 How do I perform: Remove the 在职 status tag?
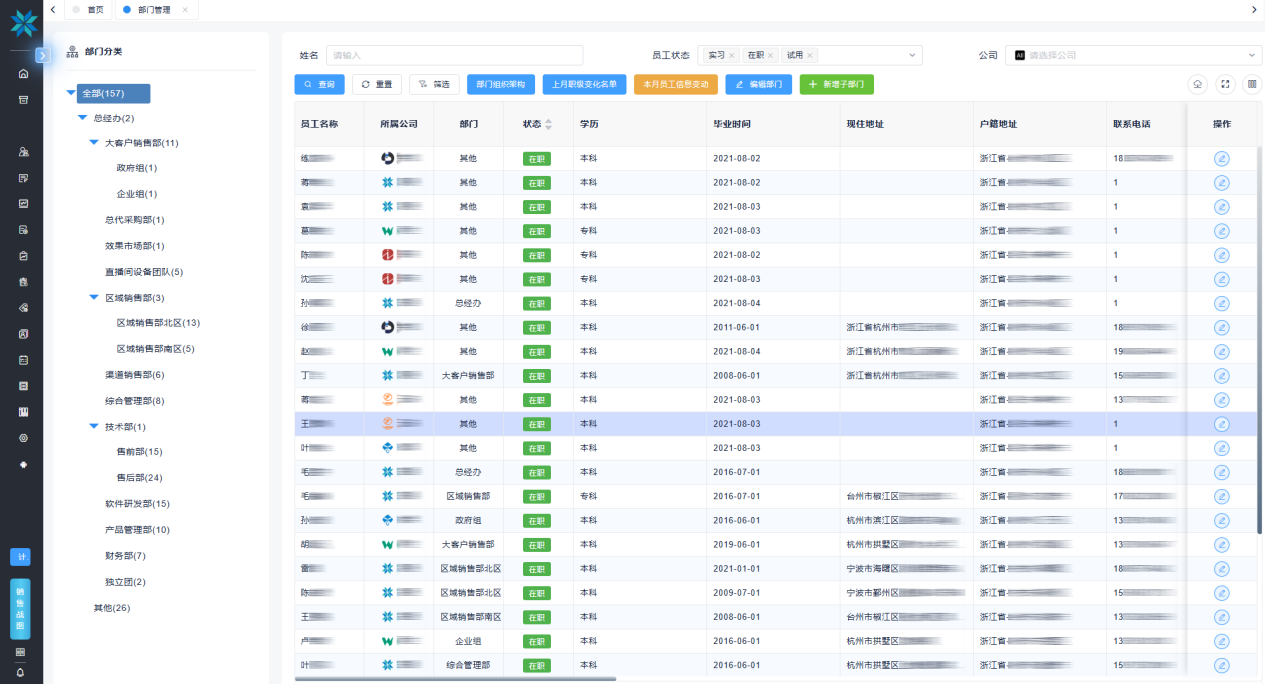click(x=770, y=55)
